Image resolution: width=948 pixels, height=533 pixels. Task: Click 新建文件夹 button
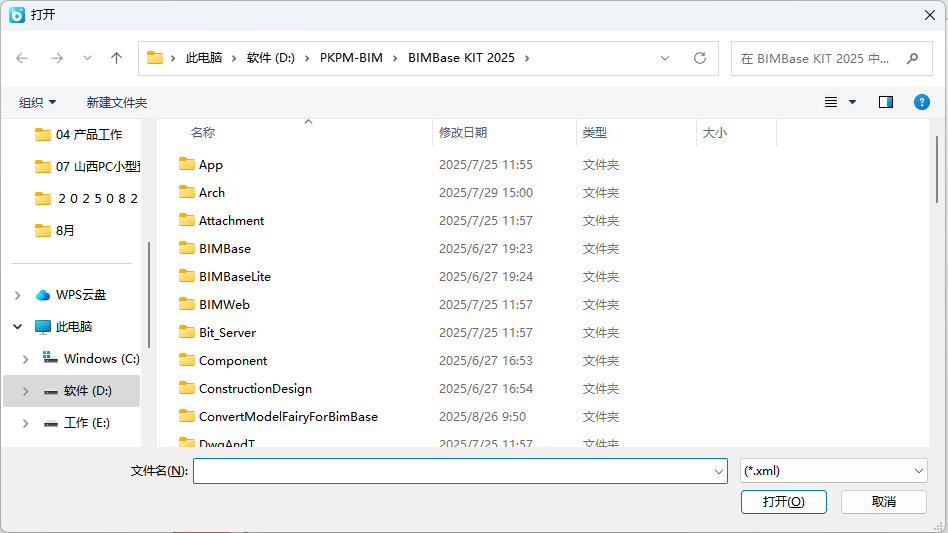coord(117,102)
